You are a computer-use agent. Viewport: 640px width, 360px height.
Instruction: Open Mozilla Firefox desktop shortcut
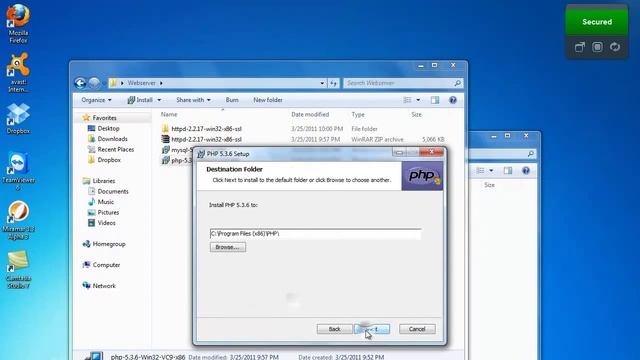[x=18, y=23]
